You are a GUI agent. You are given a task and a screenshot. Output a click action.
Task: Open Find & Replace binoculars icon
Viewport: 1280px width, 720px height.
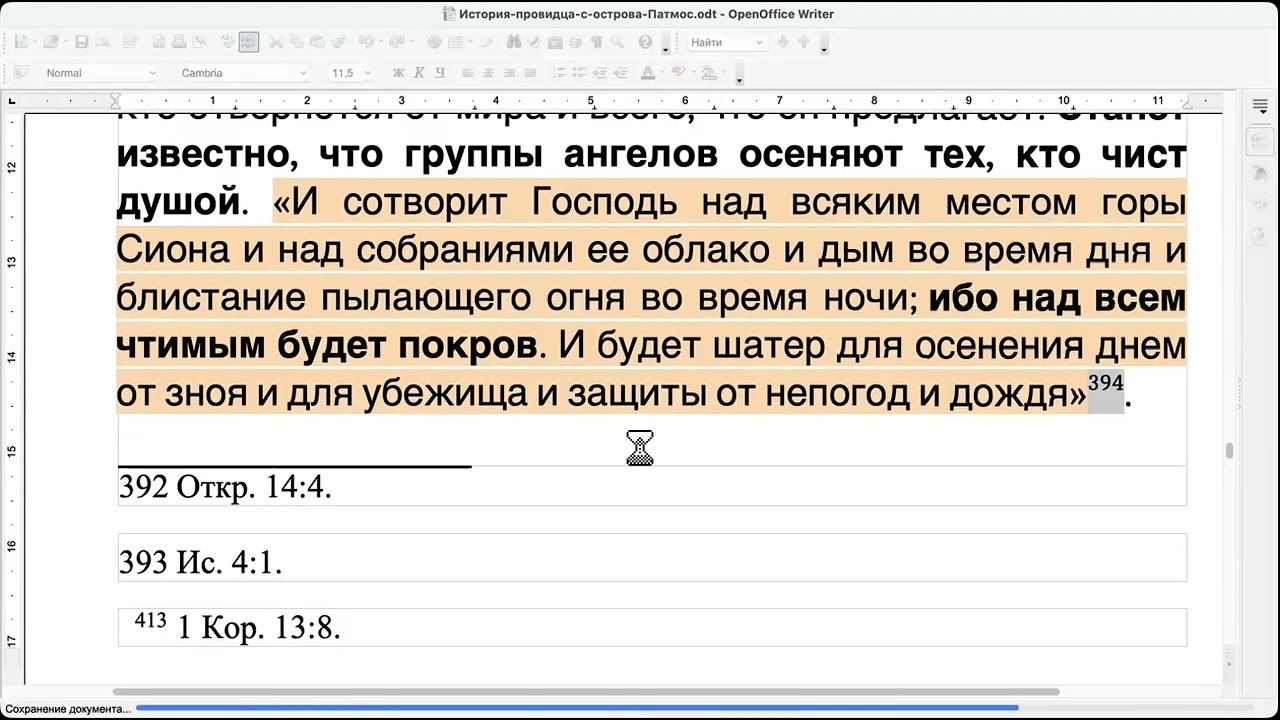513,42
